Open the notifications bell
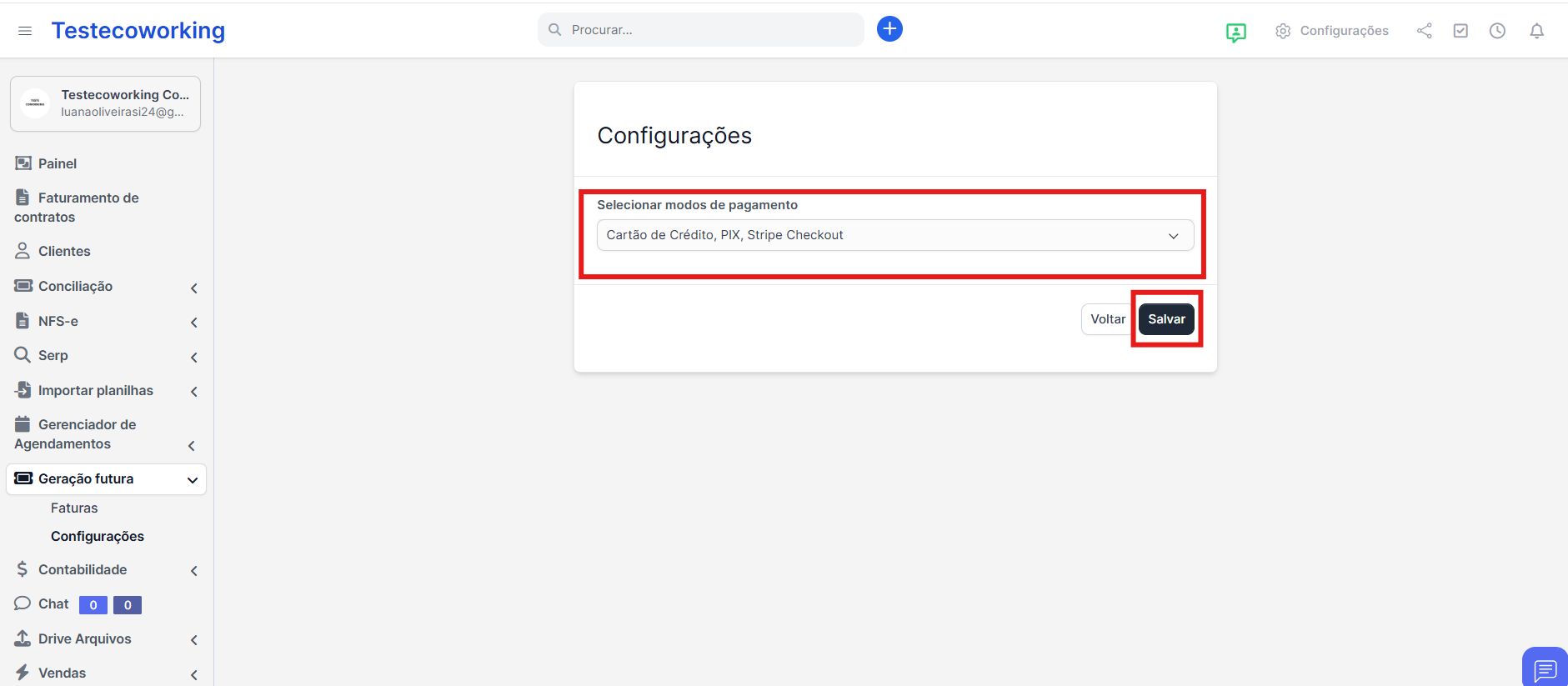The width and height of the screenshot is (1568, 686). point(1536,31)
